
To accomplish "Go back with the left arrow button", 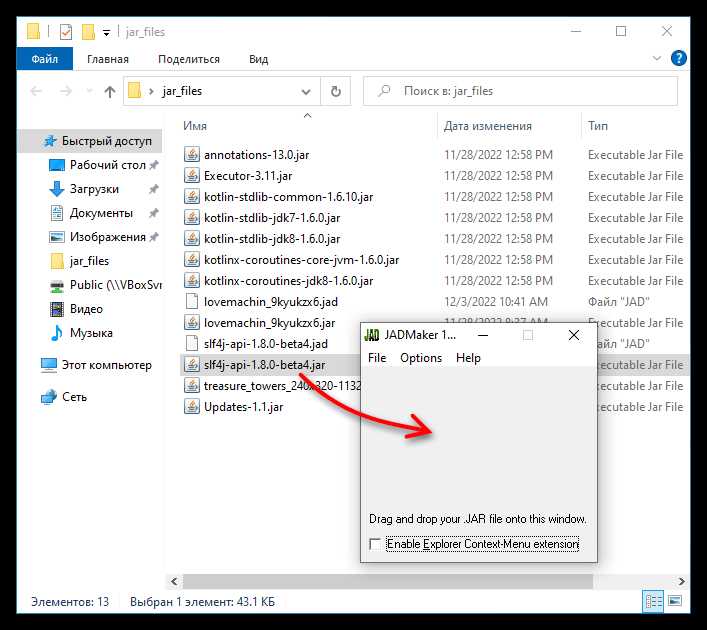I will pyautogui.click(x=36, y=92).
